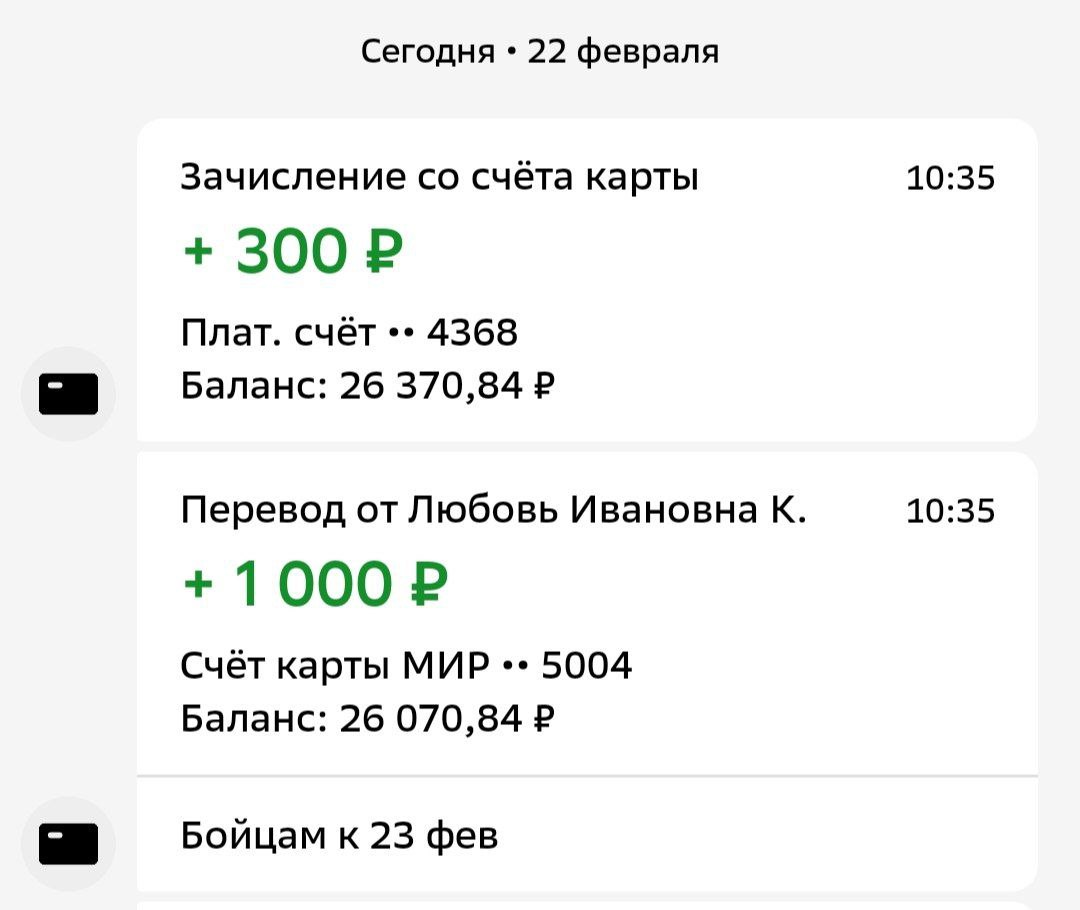1080x910 pixels.
Task: Tap the Баланс: 26 070,84 ₽ line
Action: click(368, 719)
